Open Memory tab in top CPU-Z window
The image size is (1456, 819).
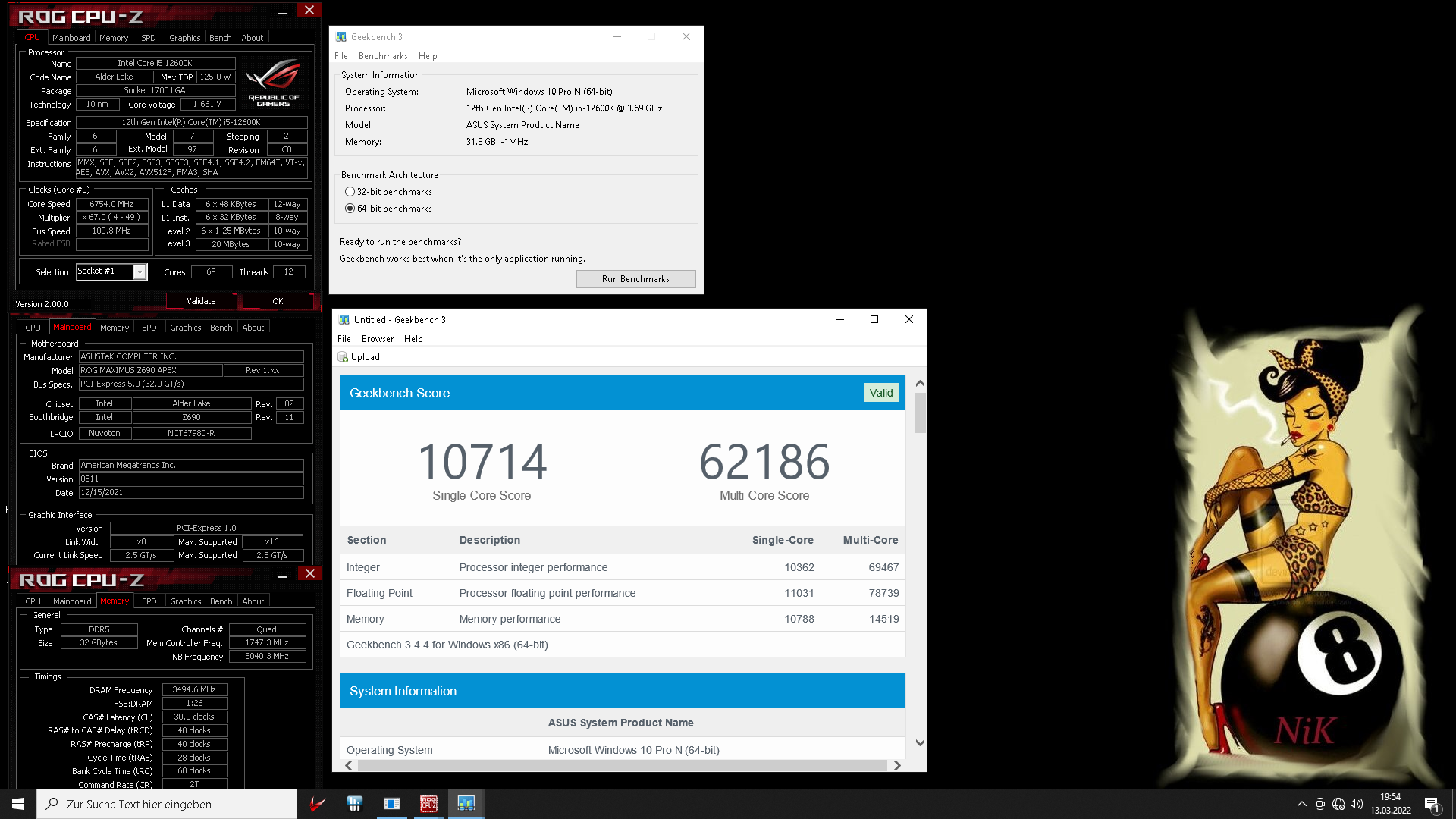click(x=114, y=38)
